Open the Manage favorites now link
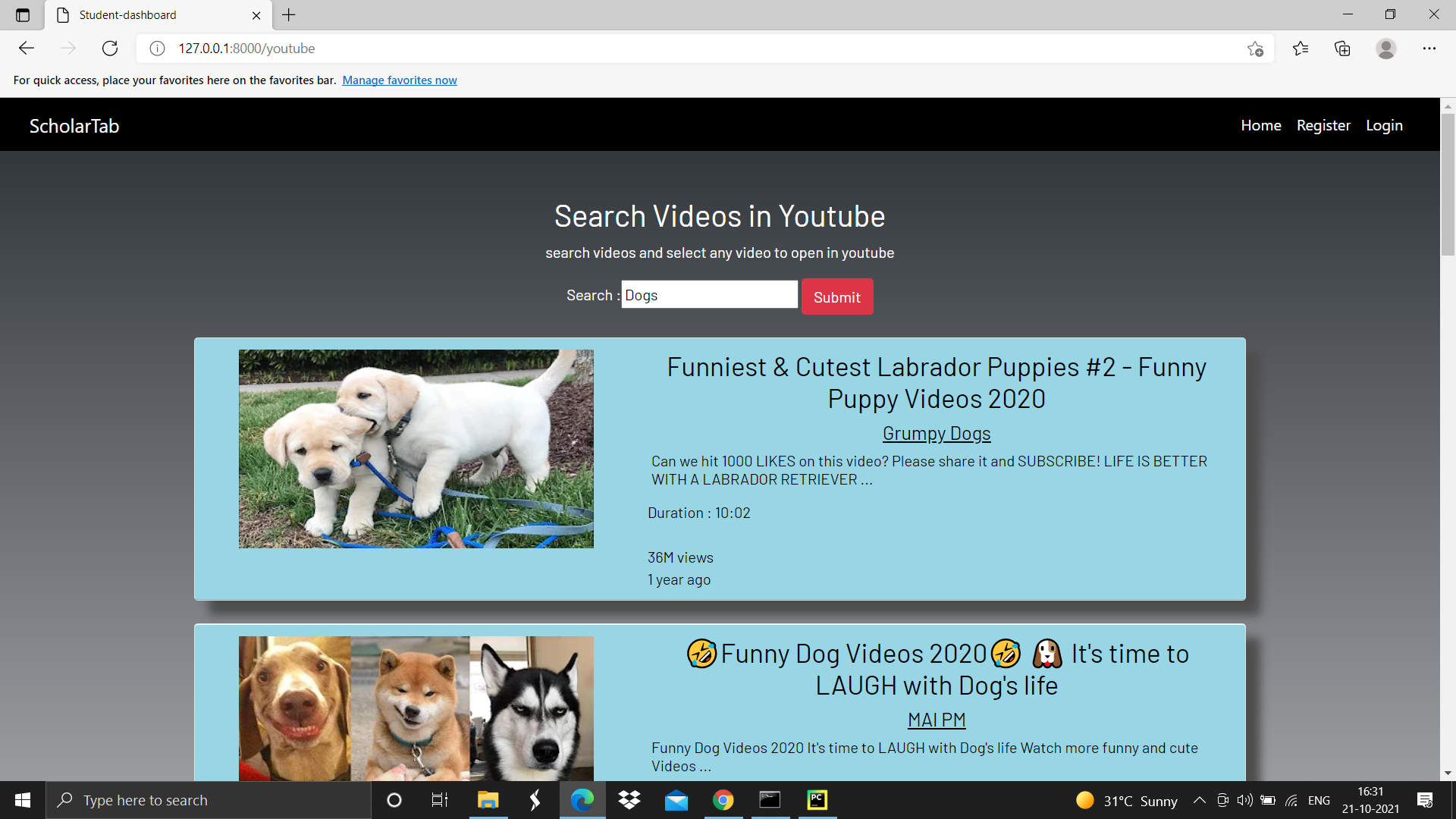Screen dimensions: 1456x819 pos(400,80)
